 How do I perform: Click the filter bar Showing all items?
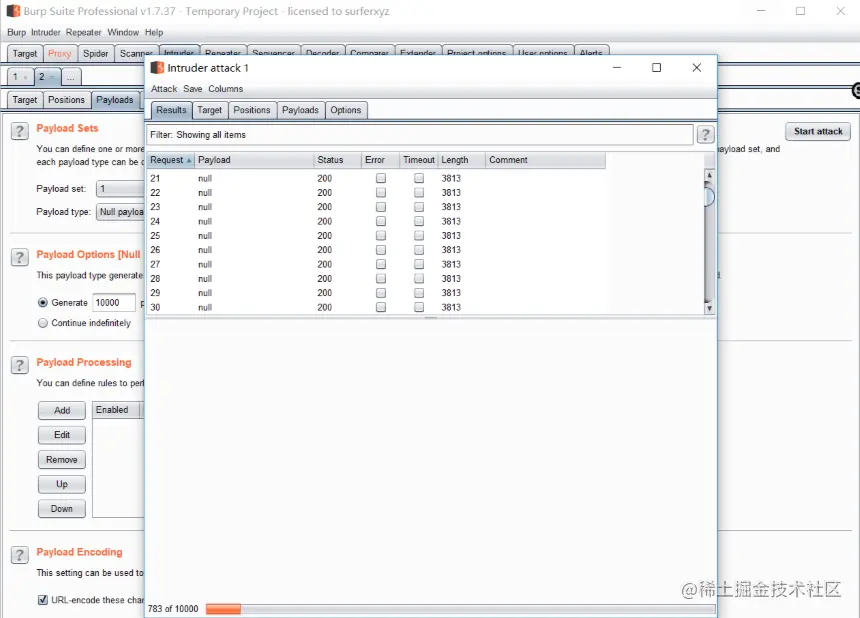pyautogui.click(x=420, y=134)
